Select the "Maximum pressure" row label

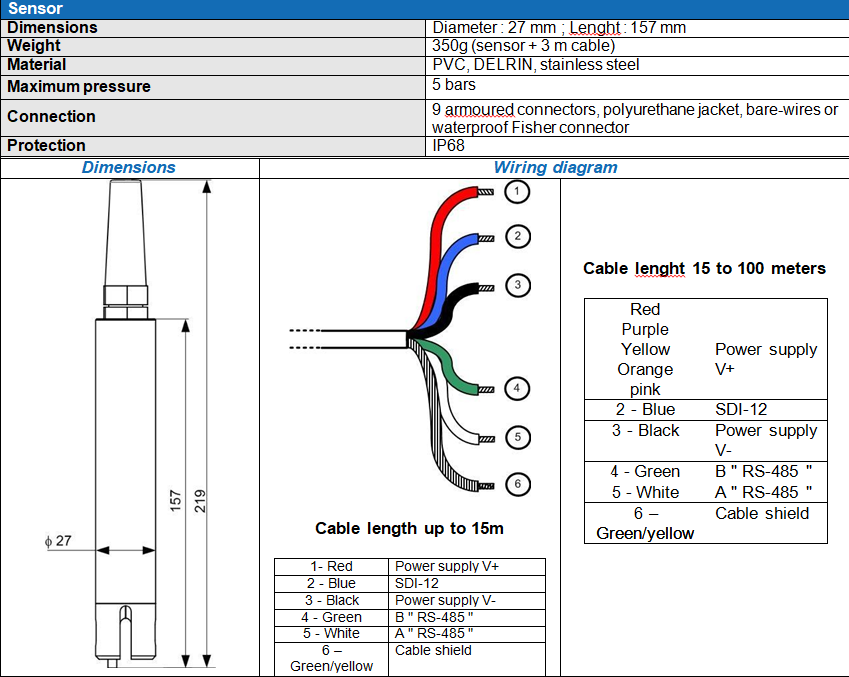(x=79, y=87)
